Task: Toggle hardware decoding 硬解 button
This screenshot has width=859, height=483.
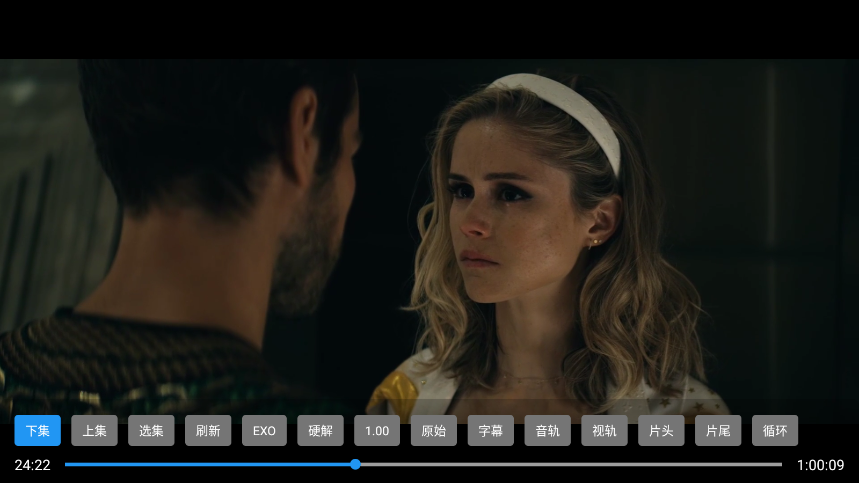Action: 320,430
